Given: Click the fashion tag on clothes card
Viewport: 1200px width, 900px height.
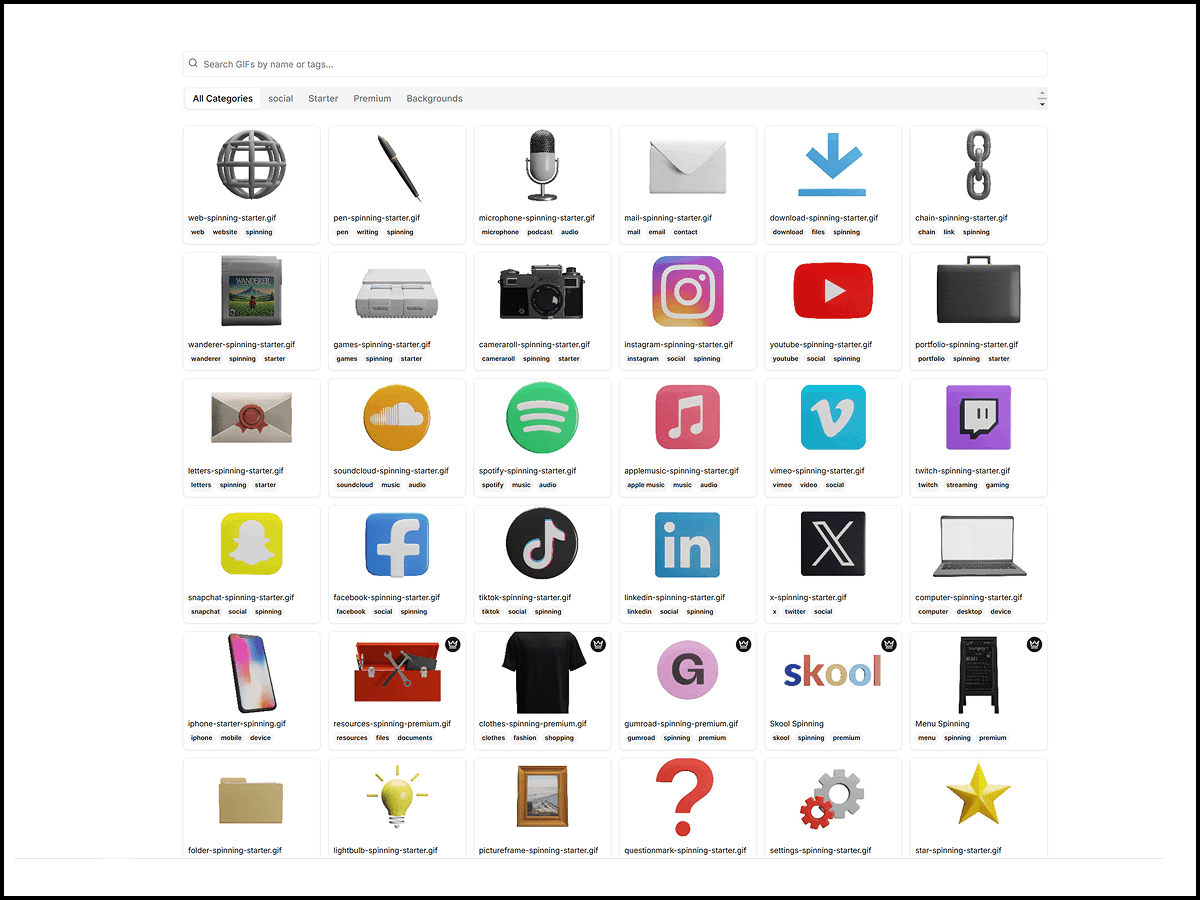Looking at the screenshot, I should [x=525, y=738].
